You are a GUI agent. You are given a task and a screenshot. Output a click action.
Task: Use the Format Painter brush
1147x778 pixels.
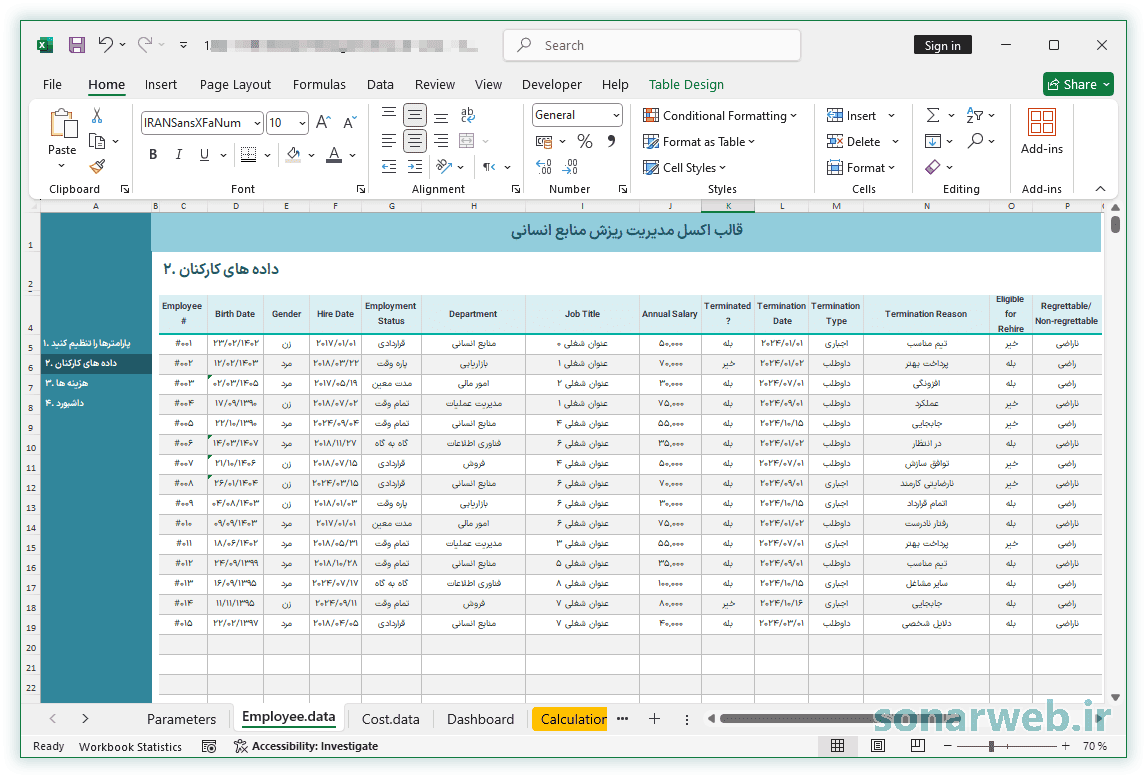[97, 167]
